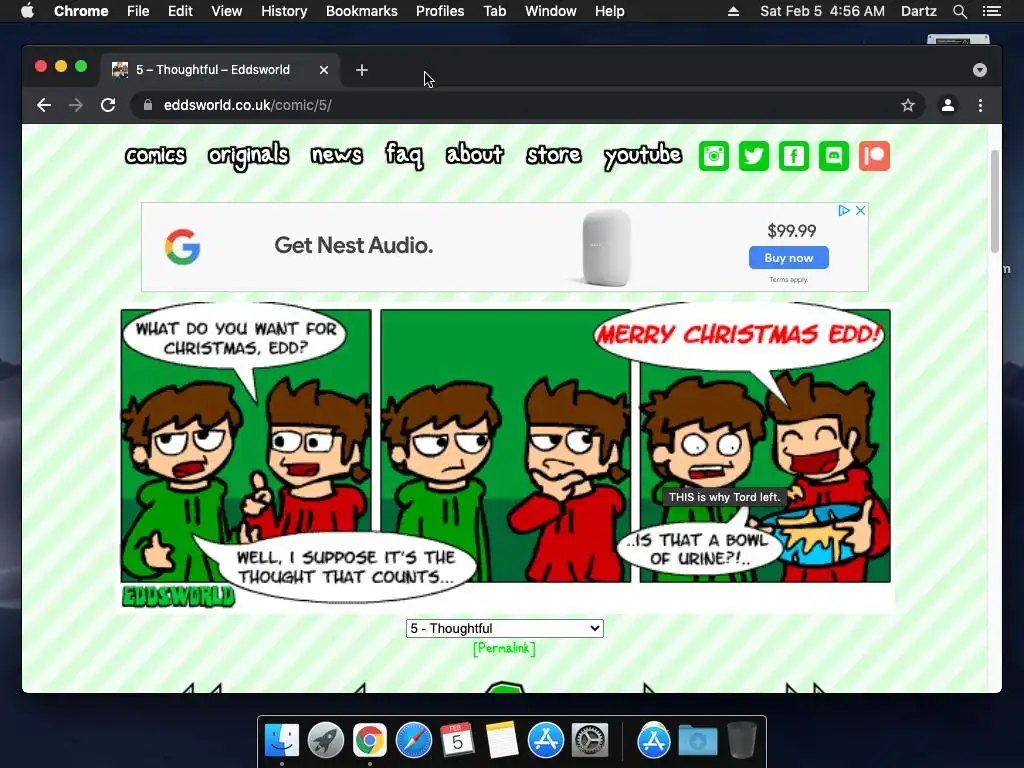The width and height of the screenshot is (1024, 768).
Task: Reload the Eddsworld page
Action: (x=108, y=105)
